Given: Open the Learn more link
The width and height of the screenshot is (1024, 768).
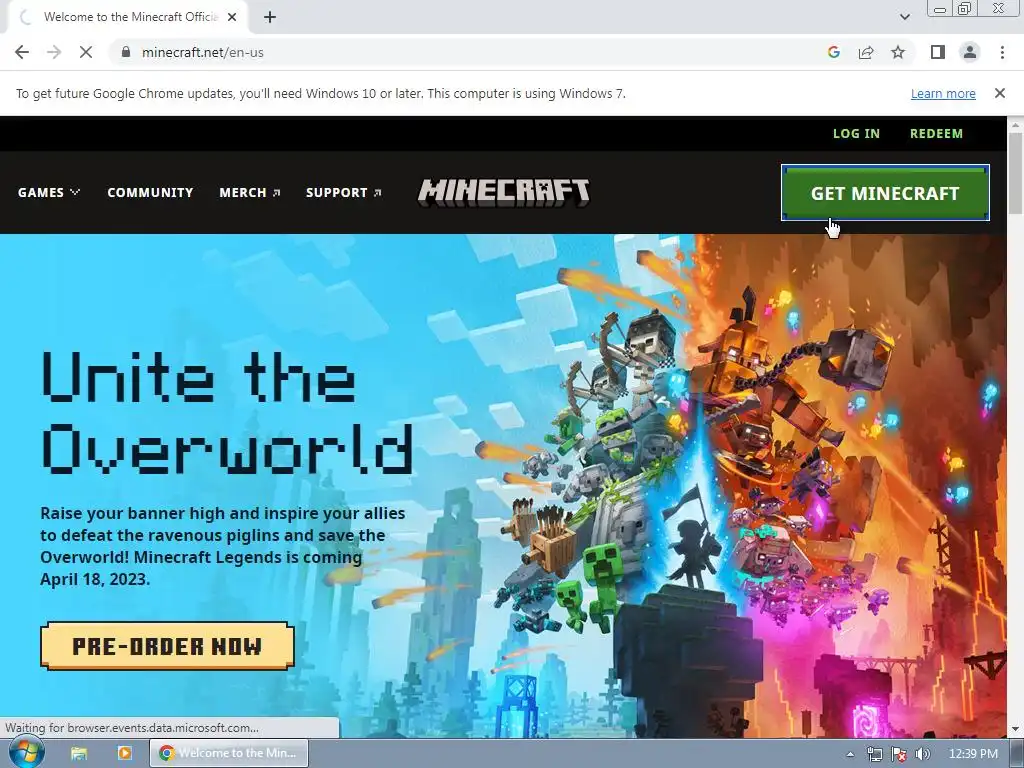Looking at the screenshot, I should 943,93.
